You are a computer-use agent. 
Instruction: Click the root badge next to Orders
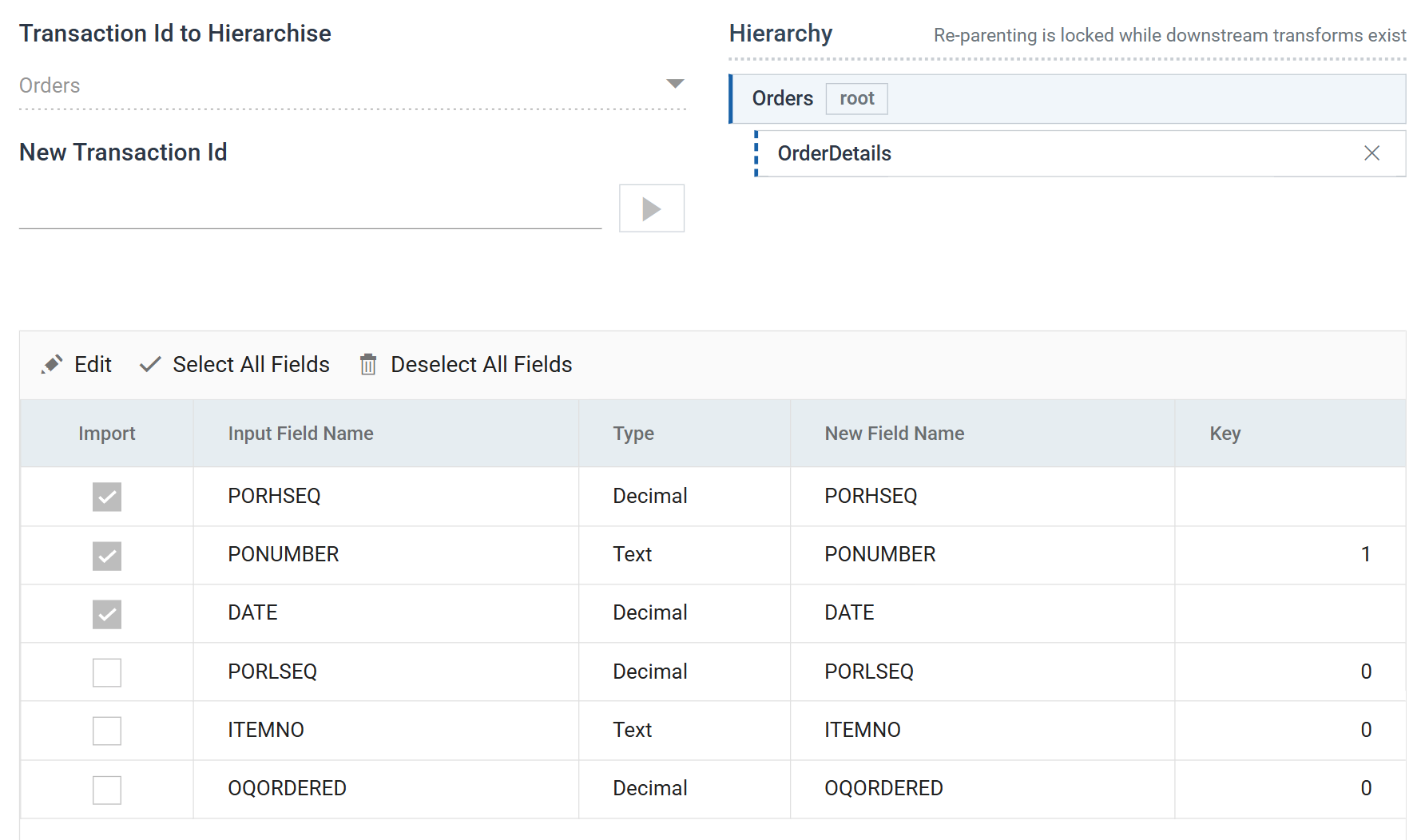tap(856, 98)
